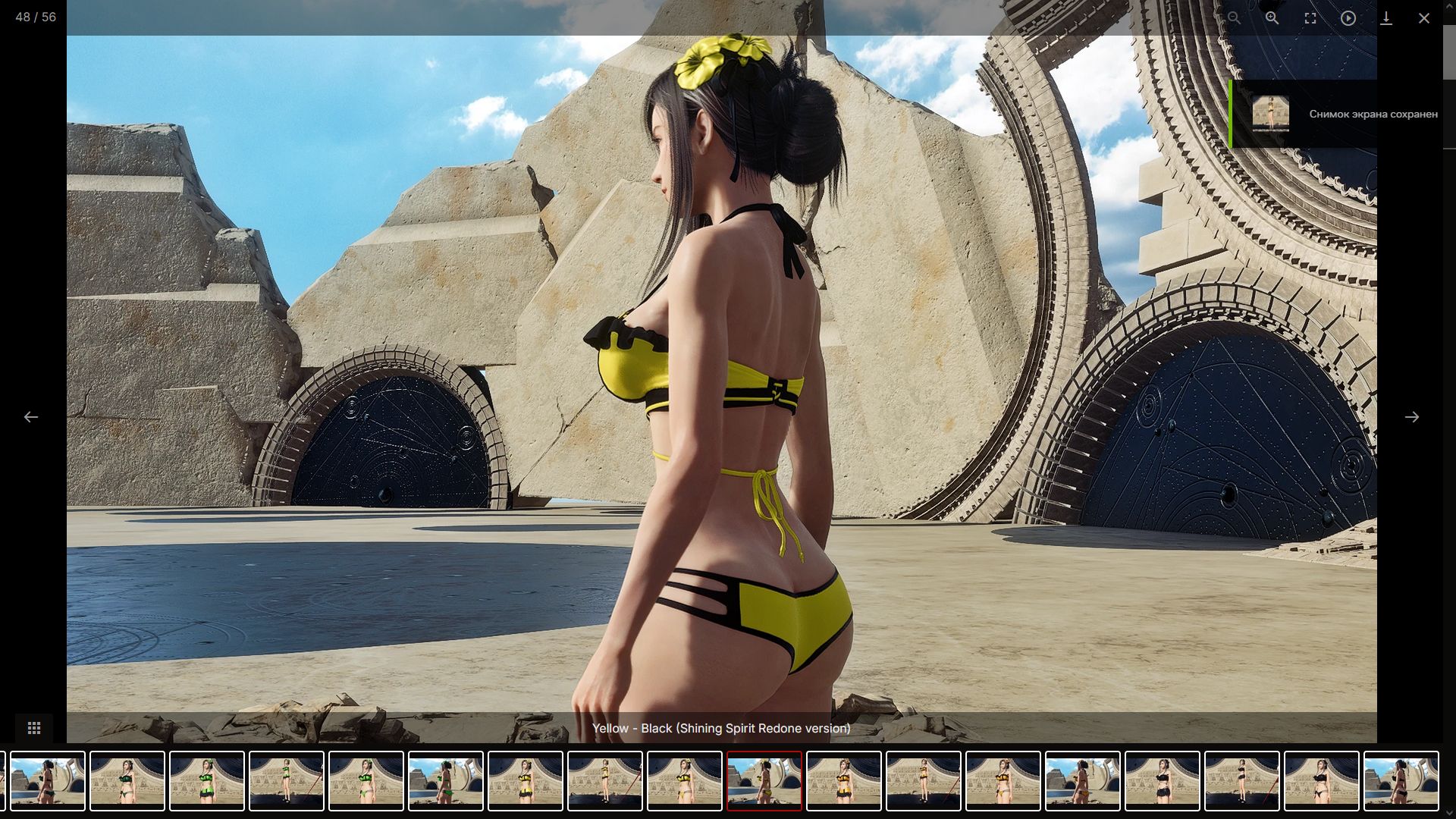Open the last thumbnail at the strip's right end
1456x819 pixels.
(1401, 781)
